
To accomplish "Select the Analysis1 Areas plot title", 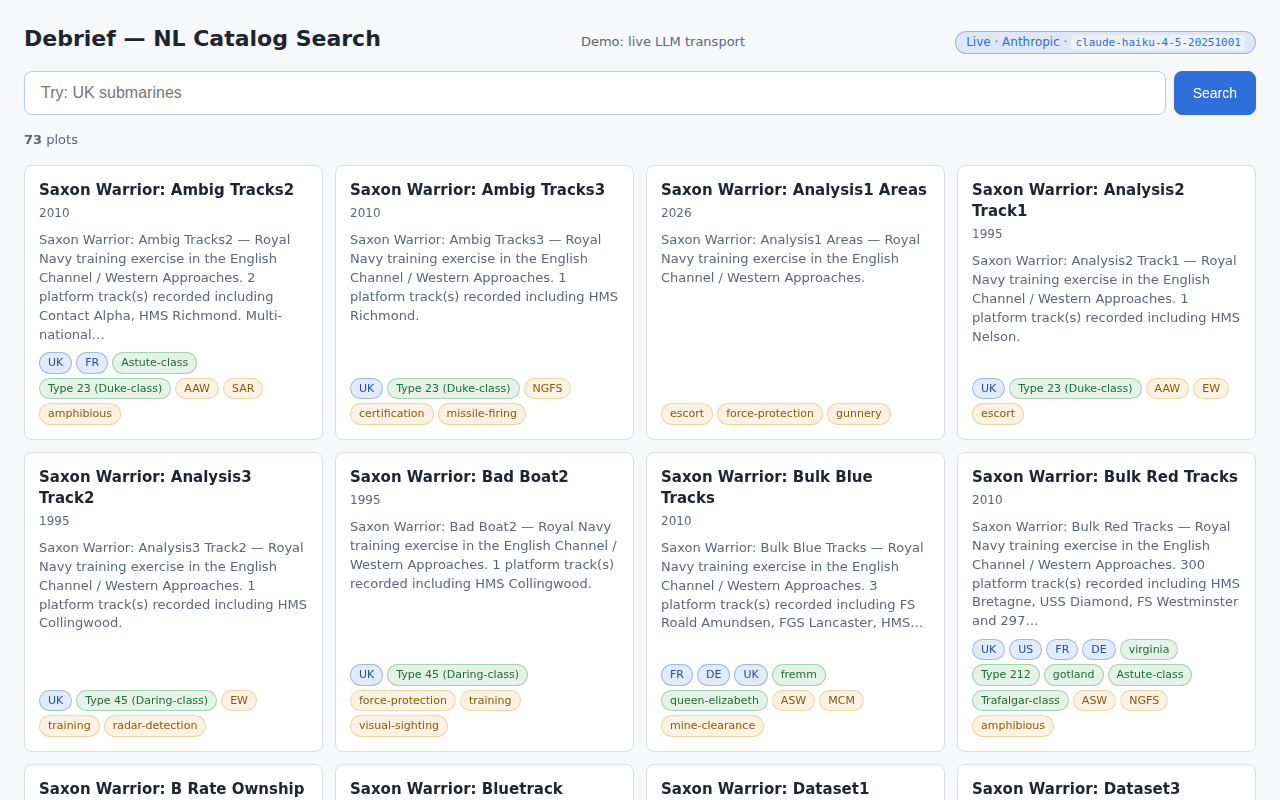I will click(x=793, y=189).
